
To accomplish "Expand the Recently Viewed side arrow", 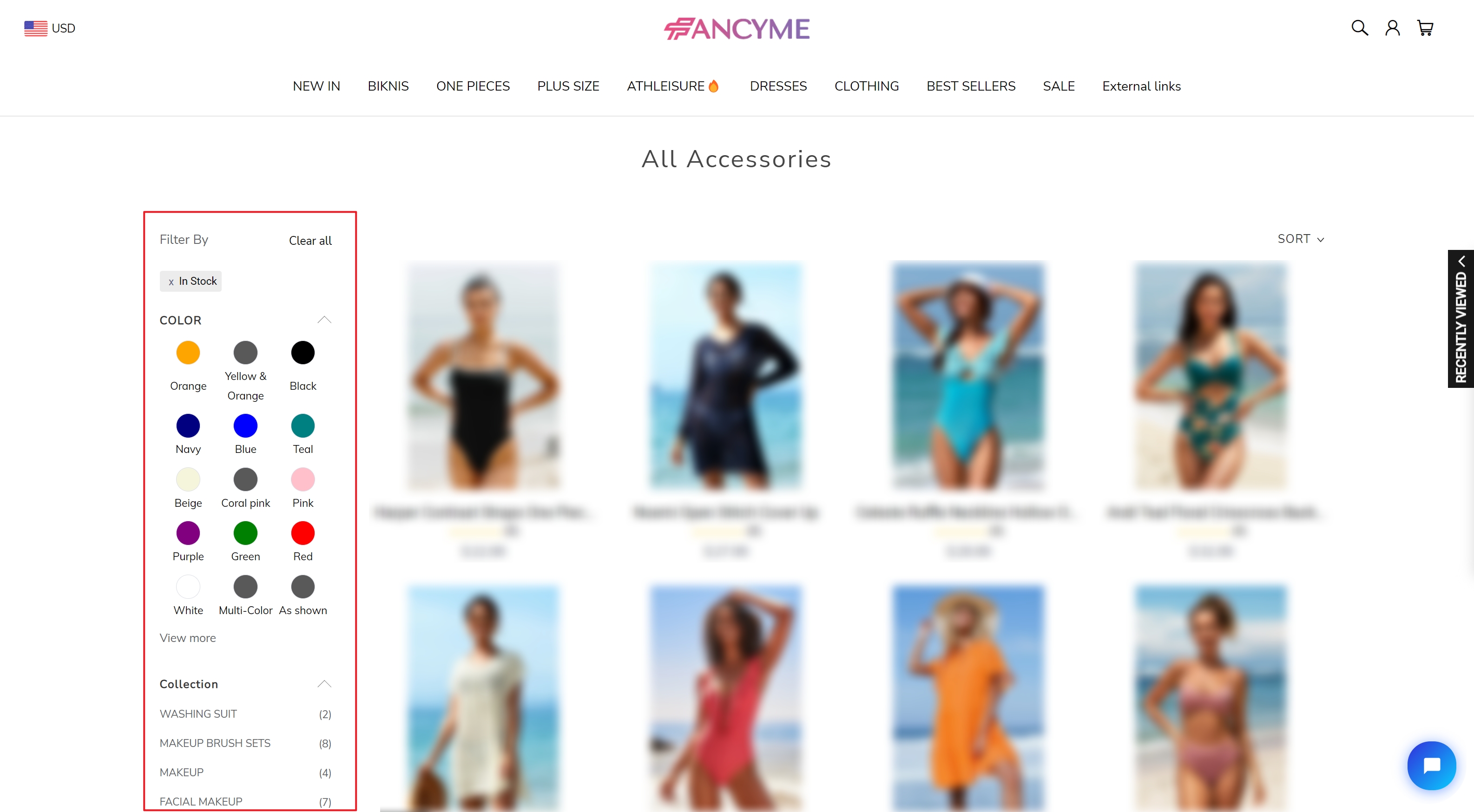I will 1461,261.
